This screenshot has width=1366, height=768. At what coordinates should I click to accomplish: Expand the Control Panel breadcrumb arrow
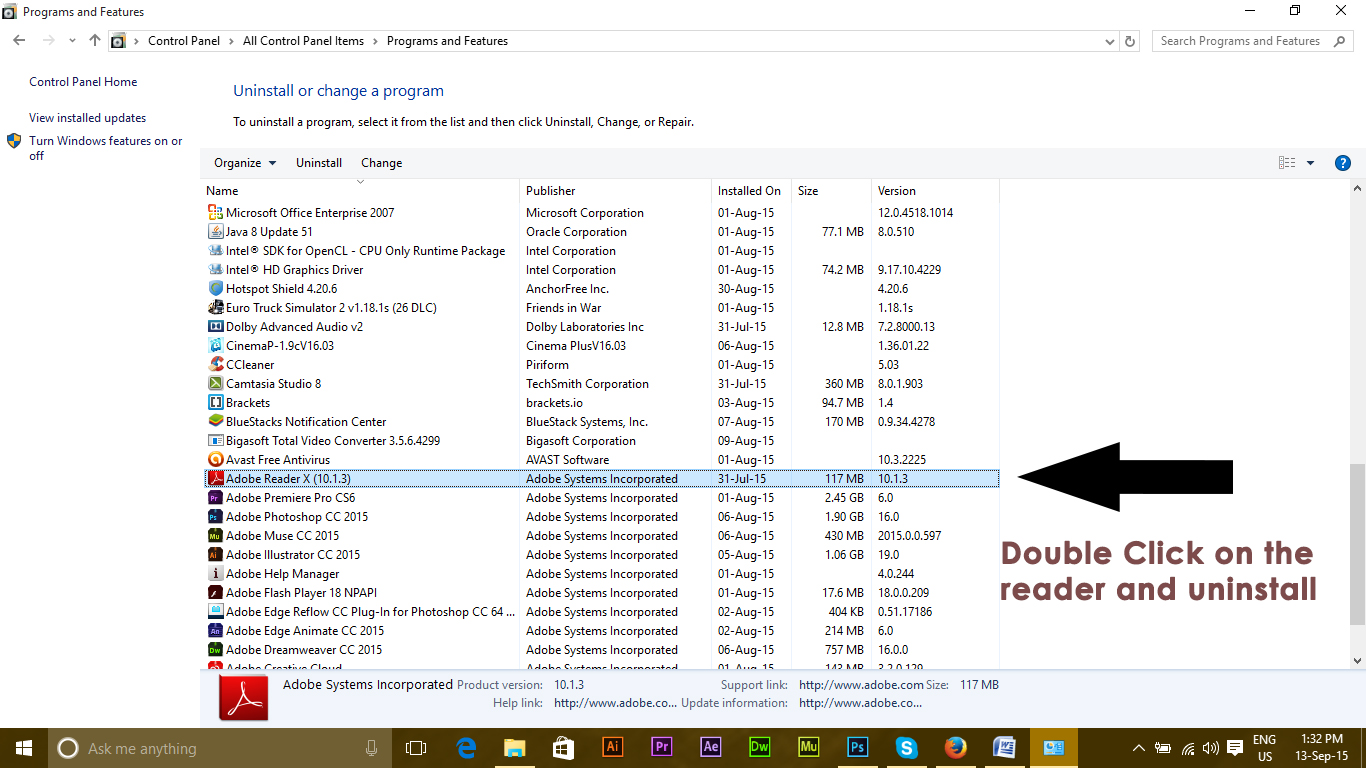[x=231, y=41]
